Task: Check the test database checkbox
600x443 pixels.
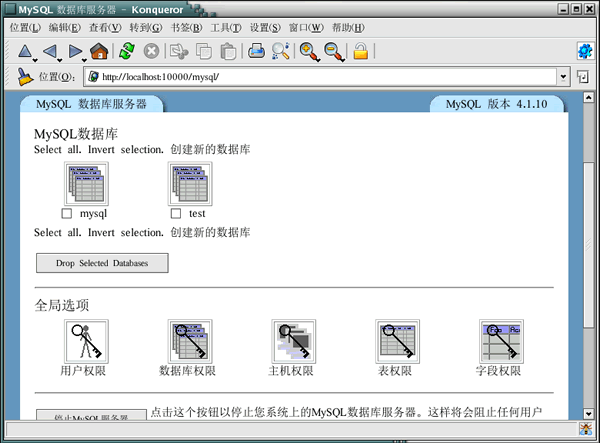Action: click(176, 213)
